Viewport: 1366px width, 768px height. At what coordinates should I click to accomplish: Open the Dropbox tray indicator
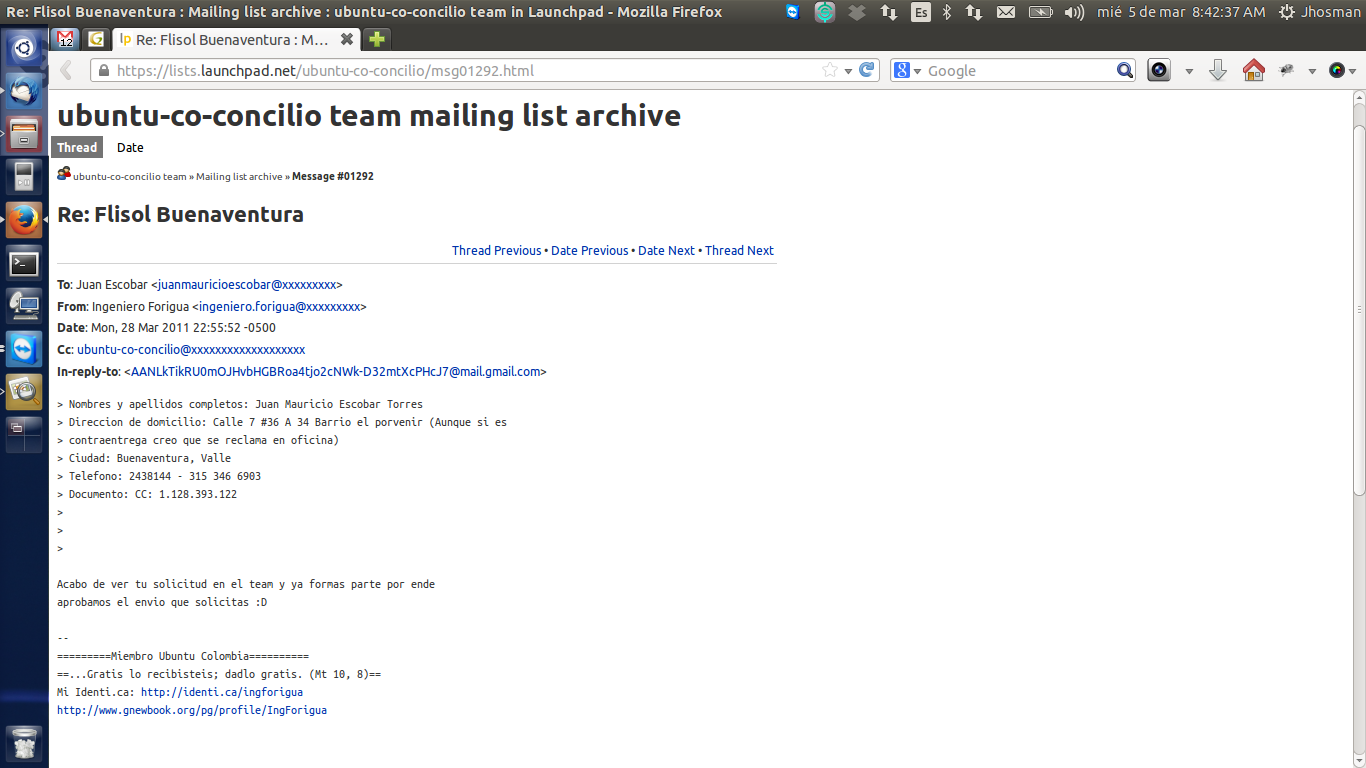(x=857, y=12)
